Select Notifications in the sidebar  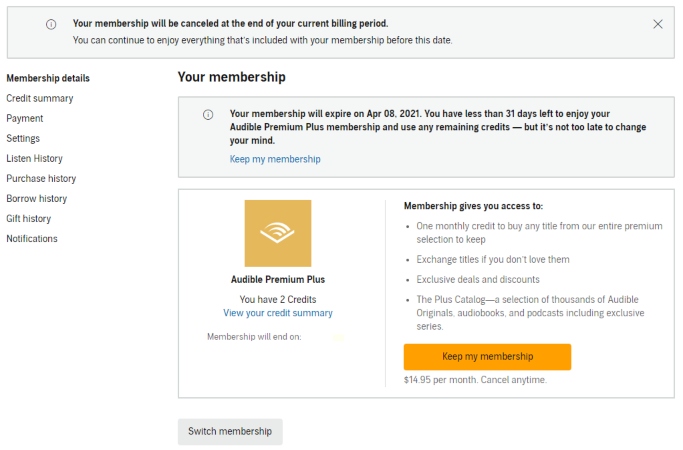[32, 239]
